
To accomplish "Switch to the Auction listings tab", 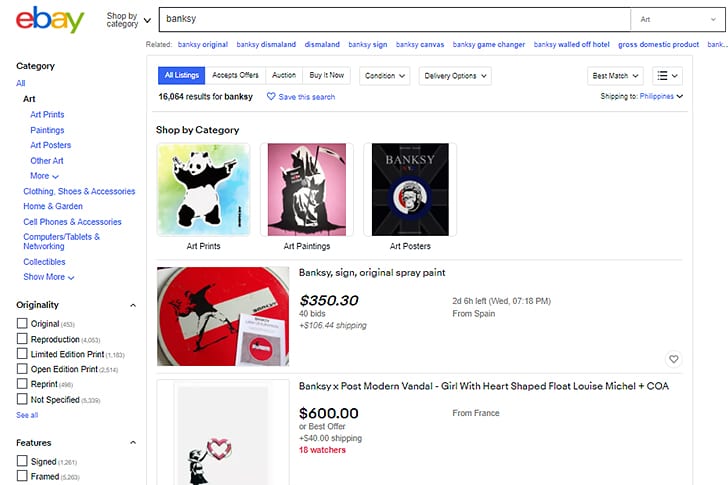I will pos(284,75).
